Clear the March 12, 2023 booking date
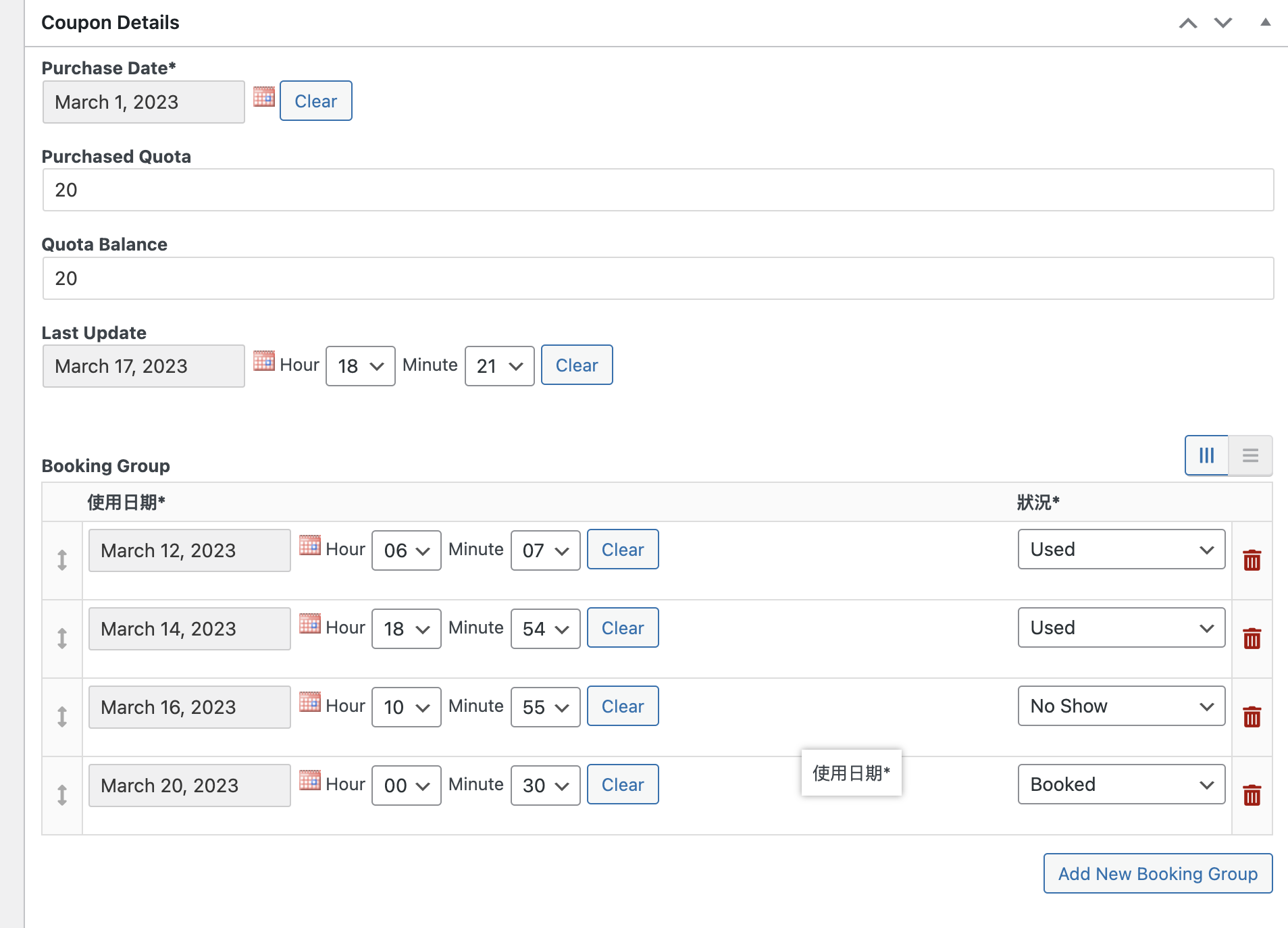 tap(623, 549)
